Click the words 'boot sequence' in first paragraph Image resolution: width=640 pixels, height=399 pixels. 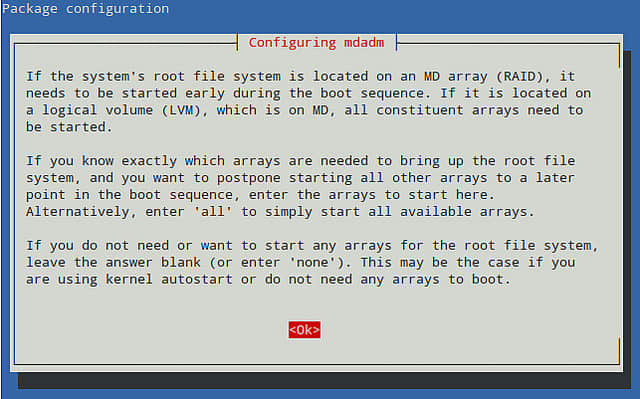372,93
